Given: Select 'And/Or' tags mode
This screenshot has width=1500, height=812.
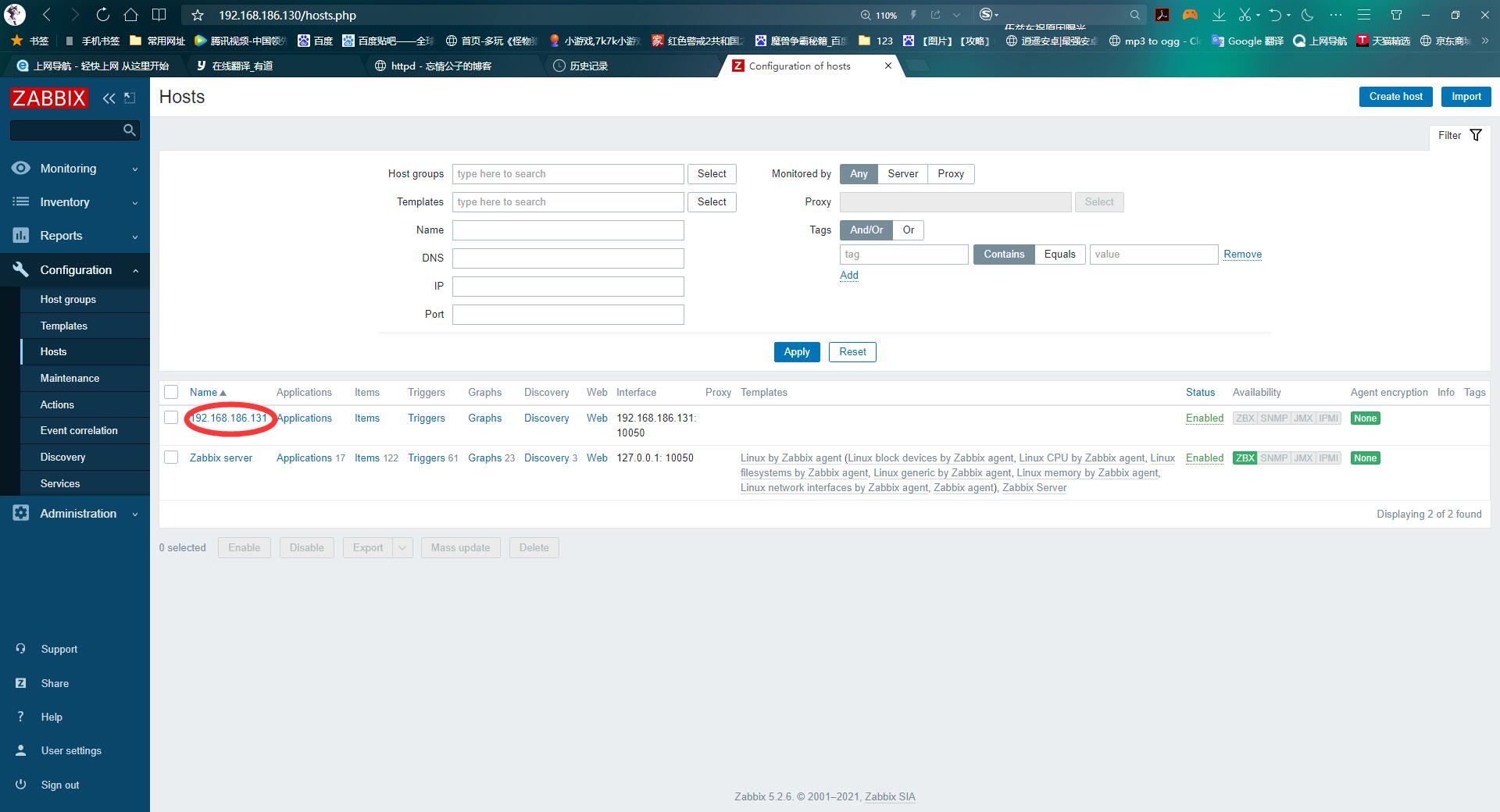Looking at the screenshot, I should (866, 230).
